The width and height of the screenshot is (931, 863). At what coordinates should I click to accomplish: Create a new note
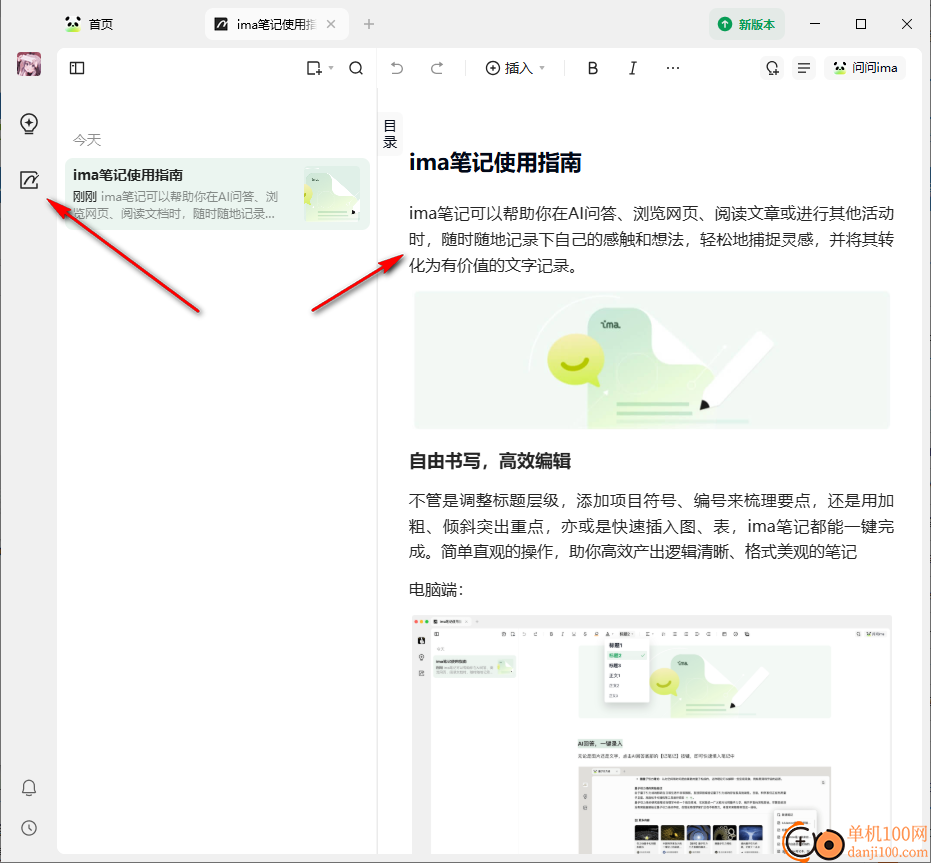314,68
